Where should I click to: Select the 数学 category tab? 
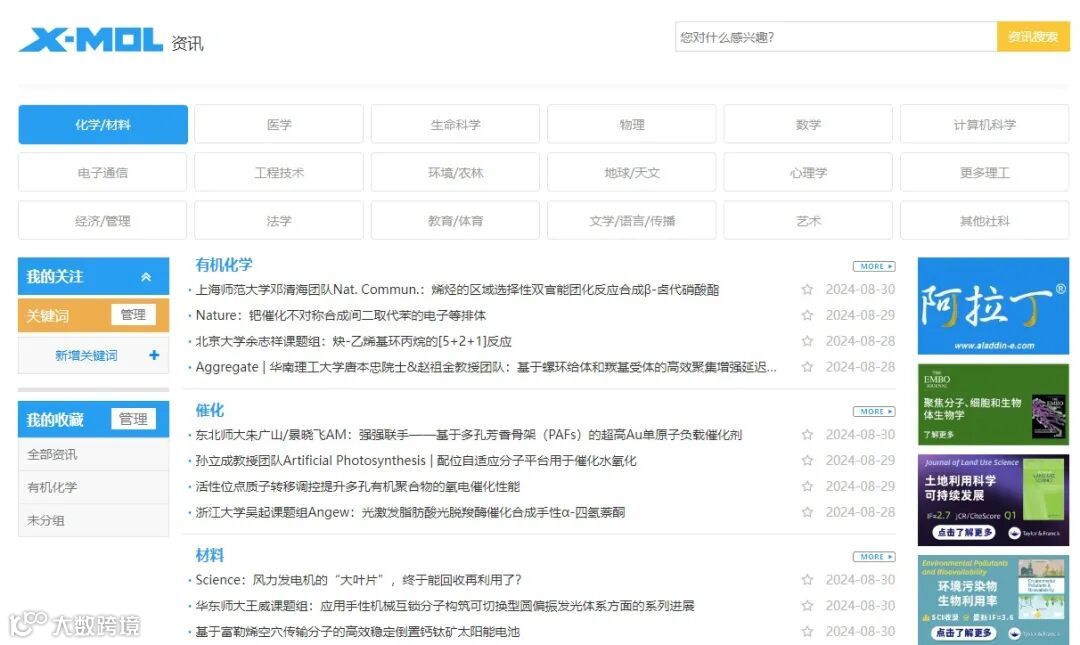click(x=808, y=125)
